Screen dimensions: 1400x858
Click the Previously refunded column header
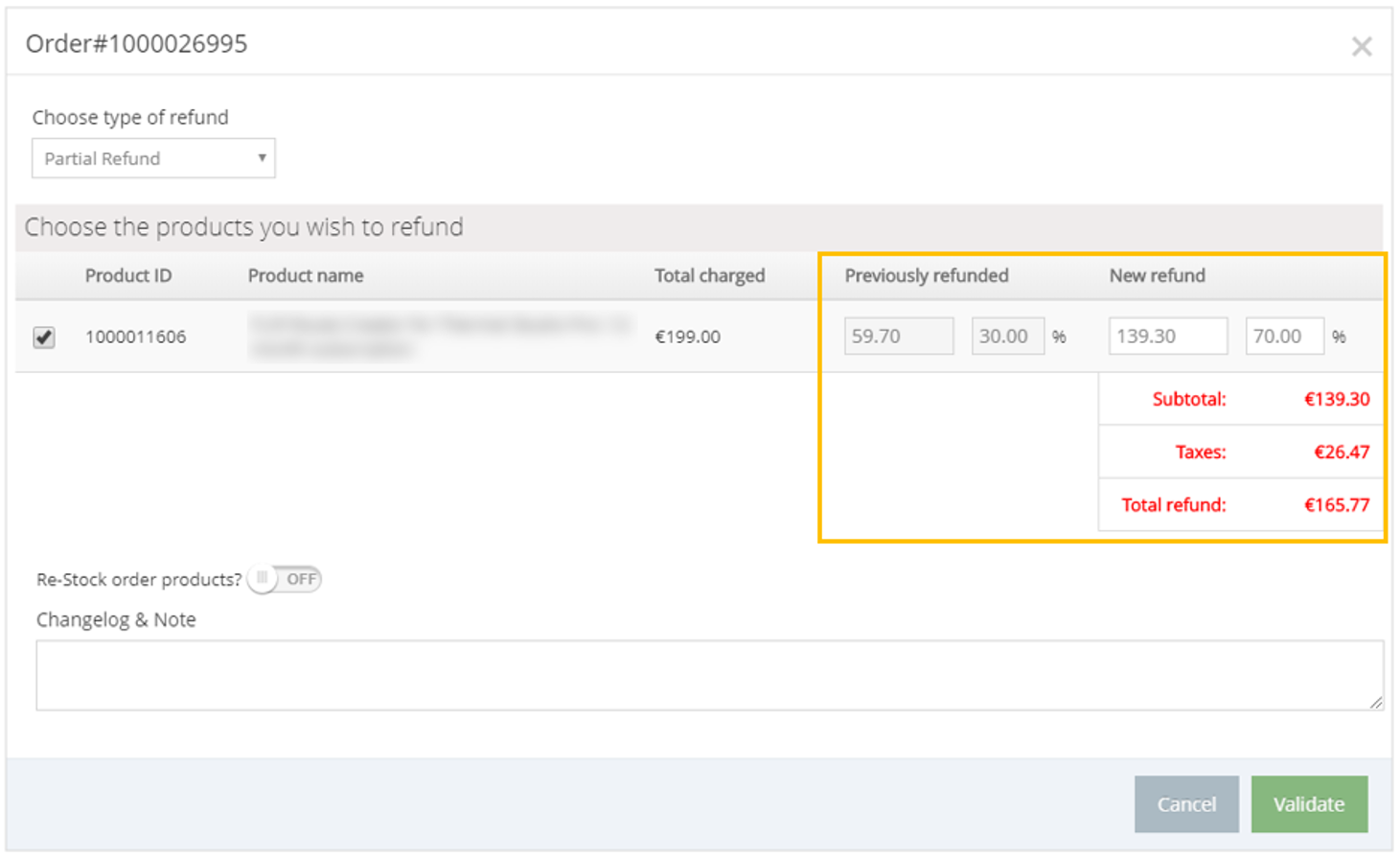tap(926, 276)
